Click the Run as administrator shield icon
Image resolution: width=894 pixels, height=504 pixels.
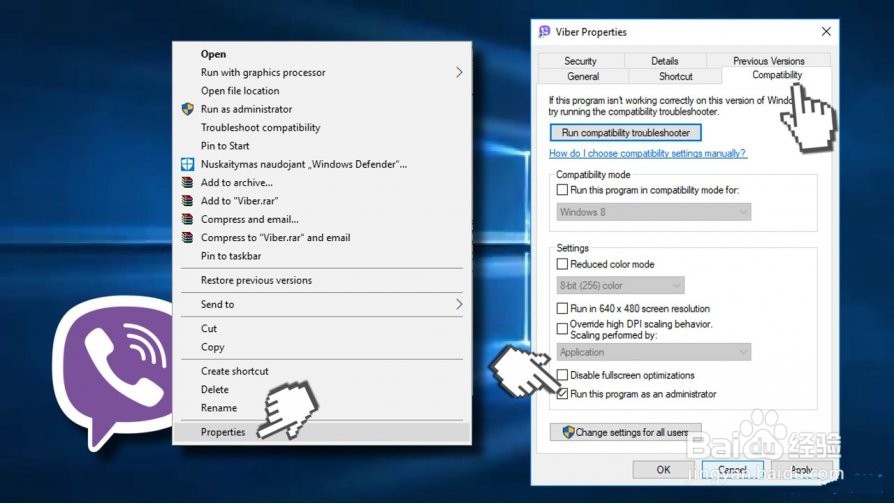click(188, 109)
